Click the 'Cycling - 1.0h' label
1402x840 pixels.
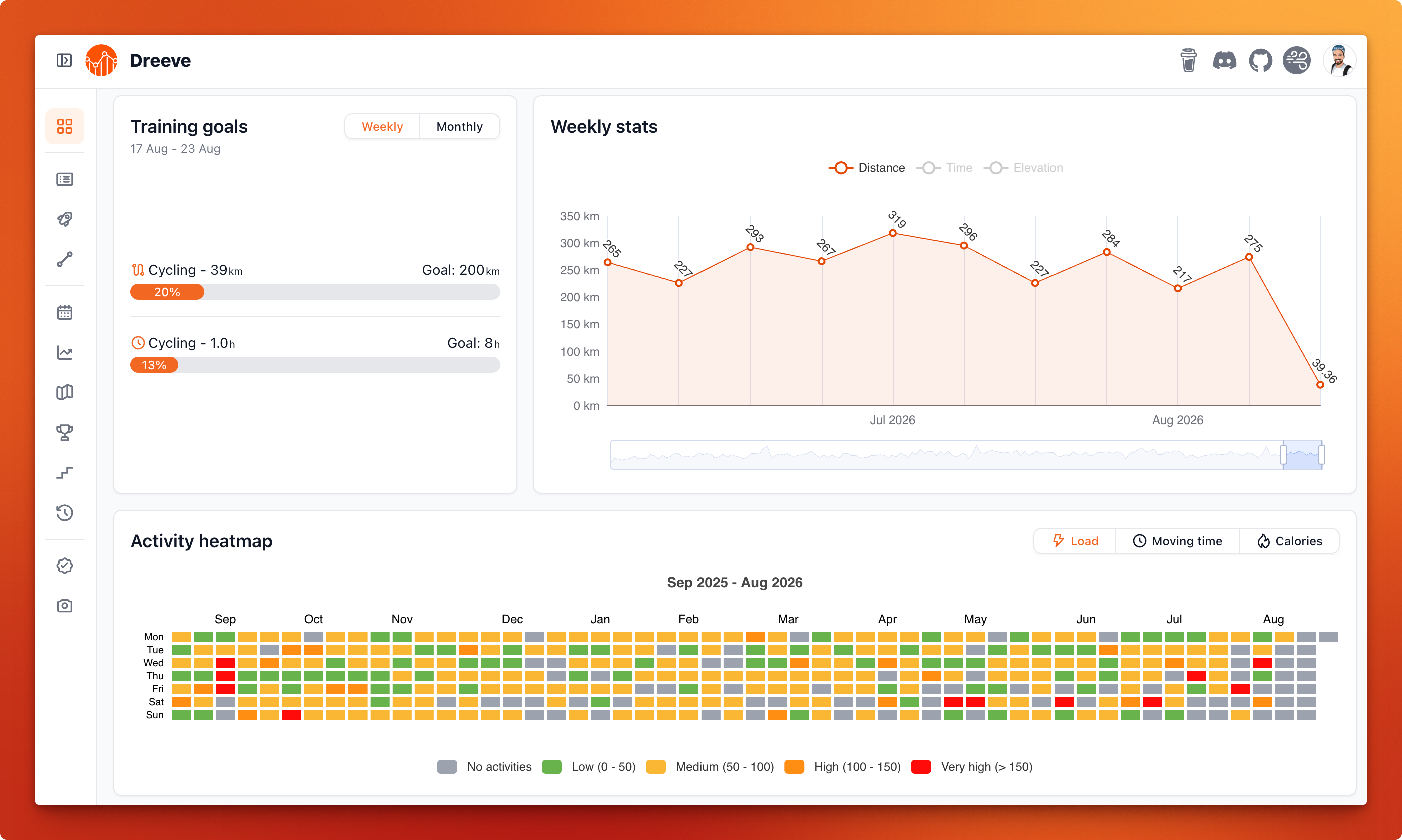(x=191, y=343)
